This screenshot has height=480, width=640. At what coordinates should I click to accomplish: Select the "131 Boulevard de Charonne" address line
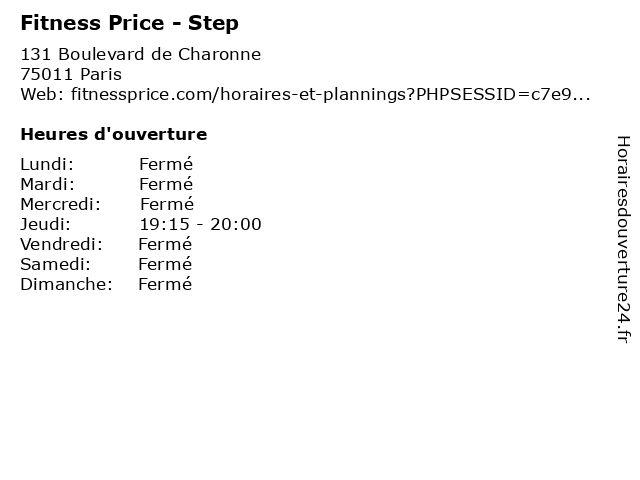(140, 54)
